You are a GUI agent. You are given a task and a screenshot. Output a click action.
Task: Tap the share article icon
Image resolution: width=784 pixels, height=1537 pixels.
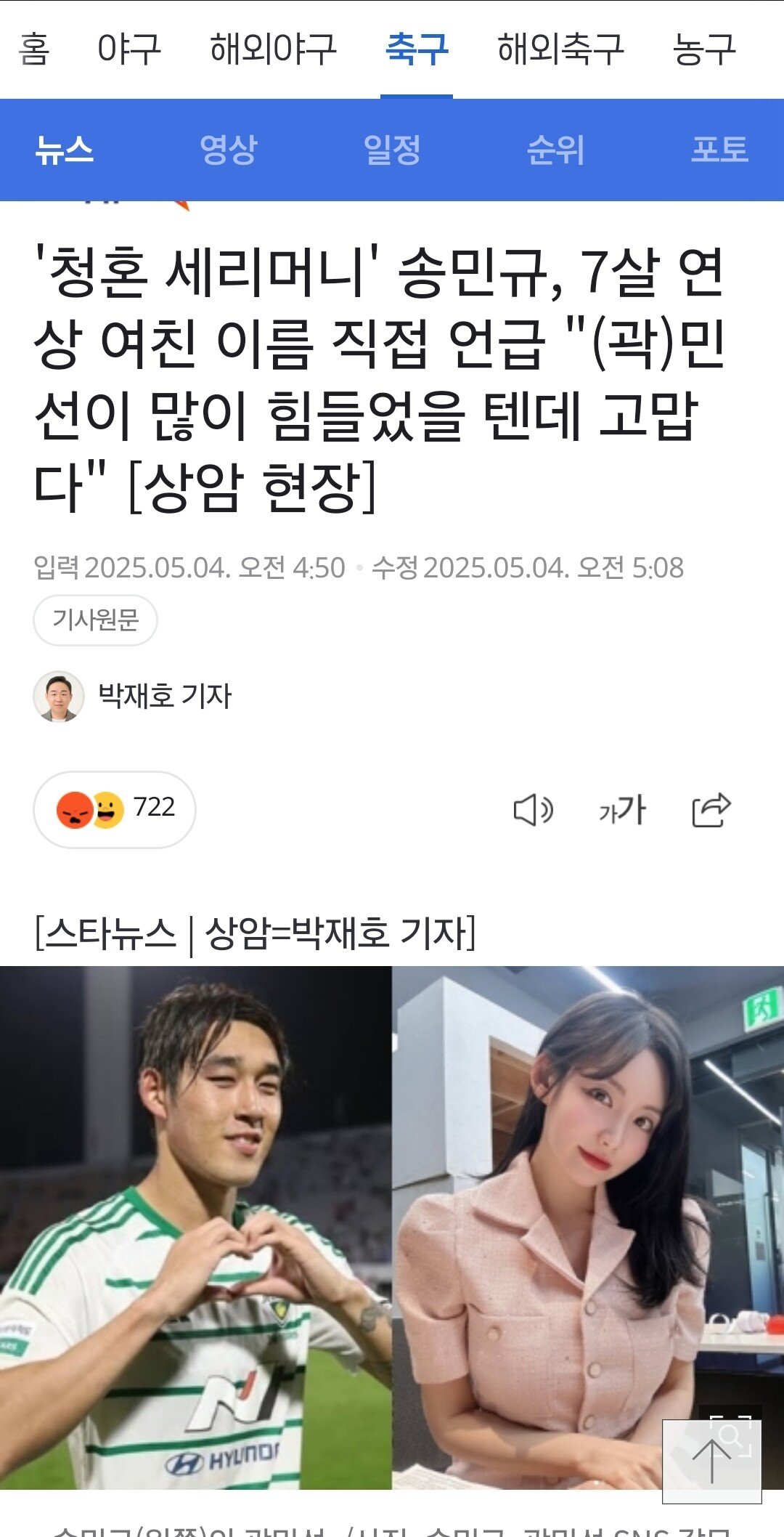pyautogui.click(x=711, y=809)
